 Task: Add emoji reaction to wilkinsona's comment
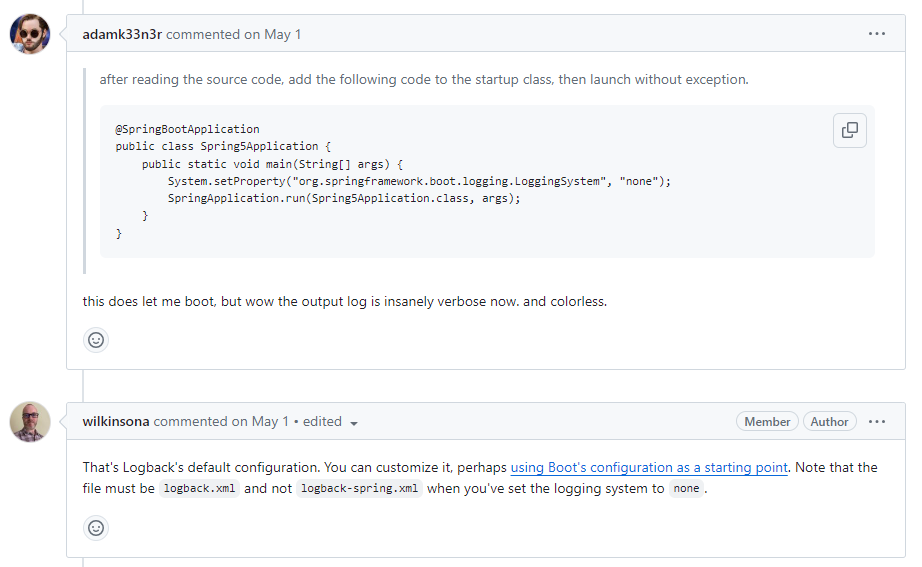pyautogui.click(x=96, y=528)
